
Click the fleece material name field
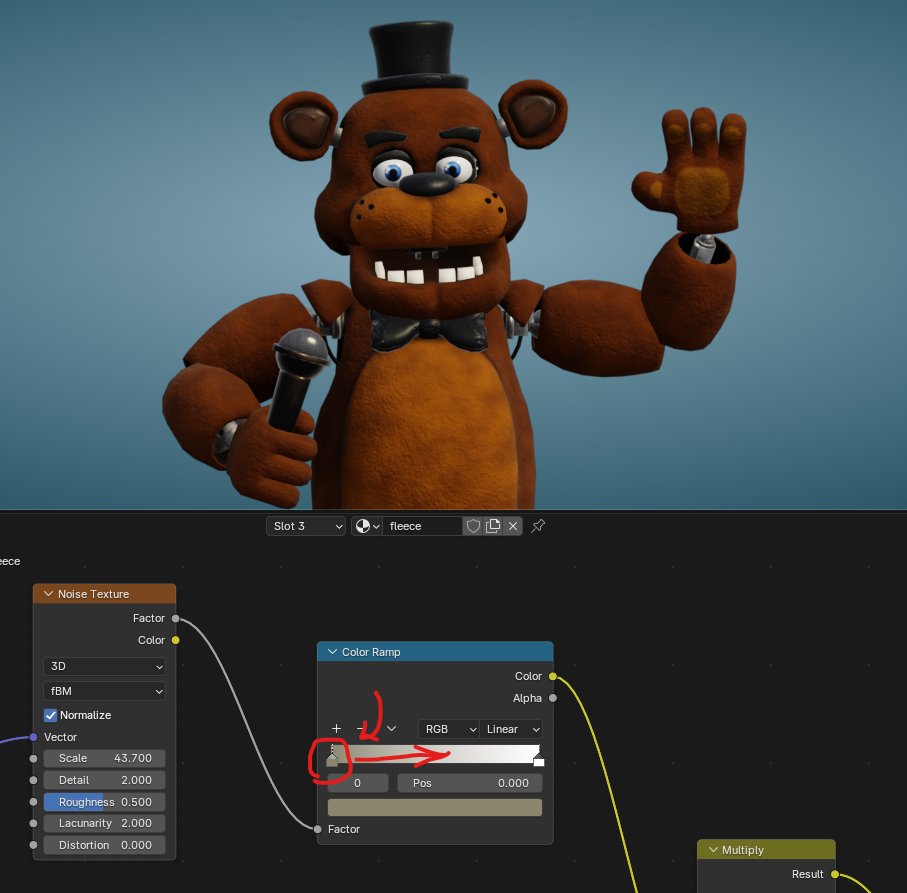point(422,526)
